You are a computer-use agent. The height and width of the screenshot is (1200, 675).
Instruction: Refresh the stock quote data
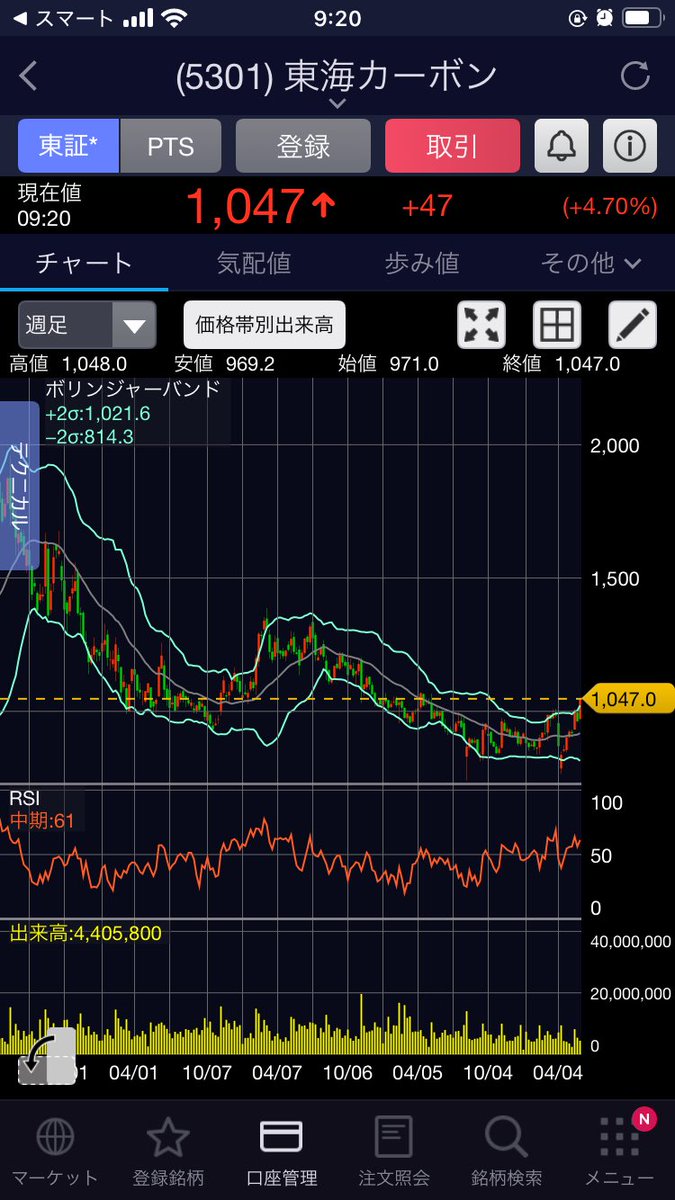[635, 76]
